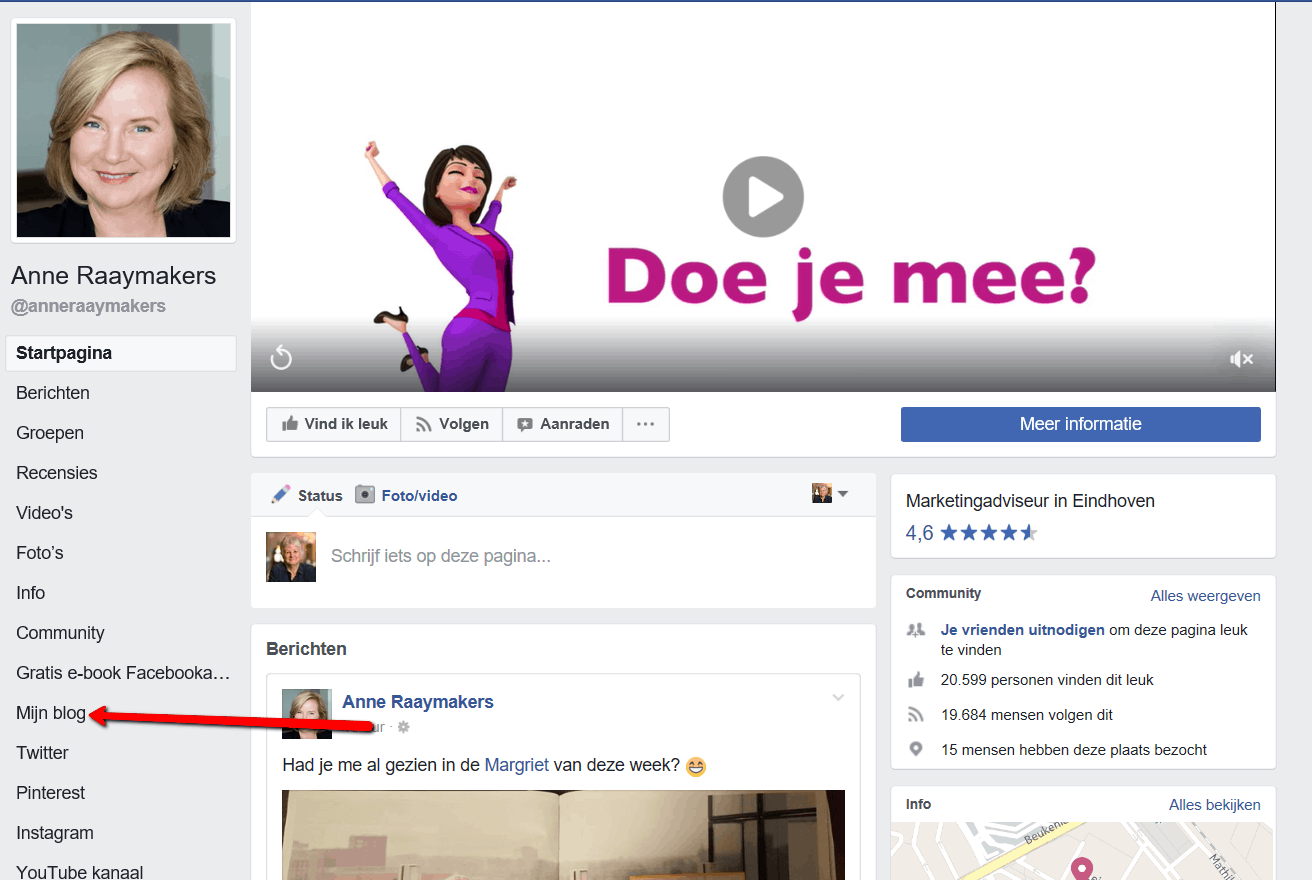
Task: Open YouTube kanaal in the sidebar
Action: 80,872
